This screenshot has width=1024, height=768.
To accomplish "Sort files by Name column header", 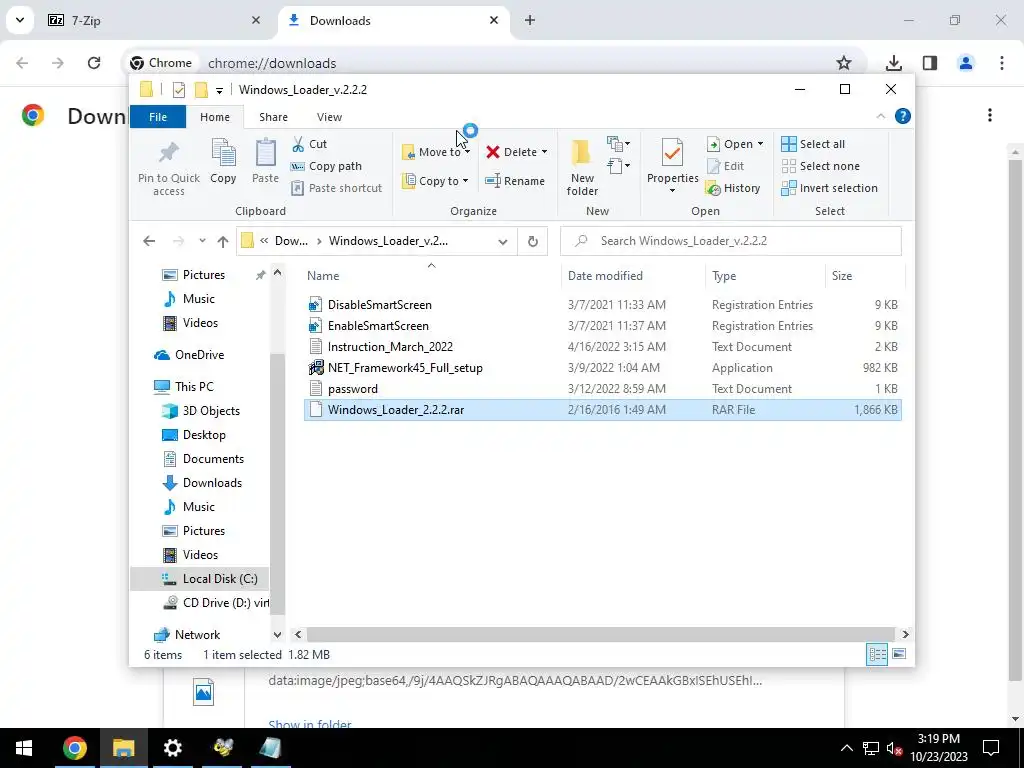I will [430, 276].
